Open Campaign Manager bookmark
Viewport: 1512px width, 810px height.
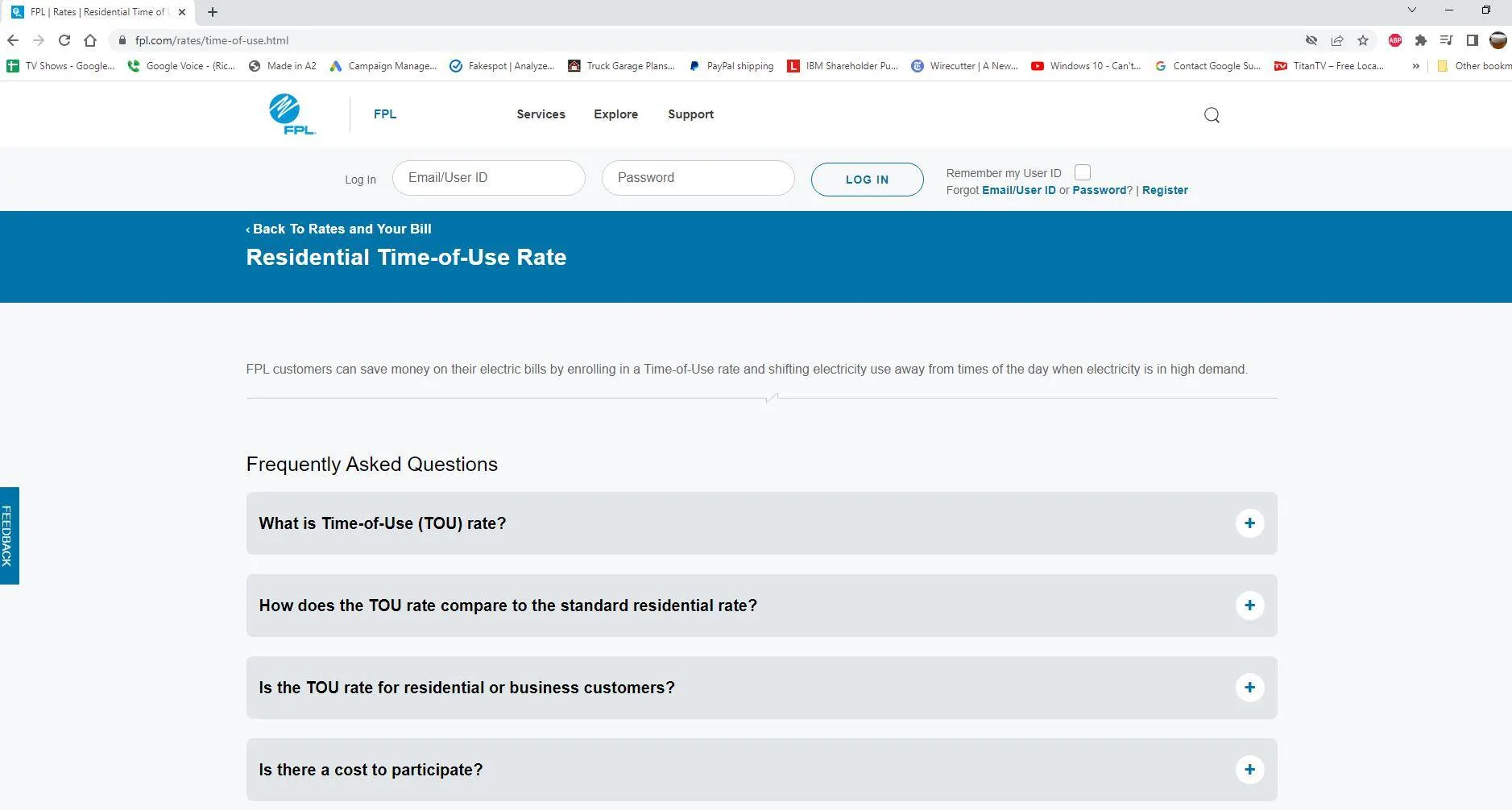point(383,66)
